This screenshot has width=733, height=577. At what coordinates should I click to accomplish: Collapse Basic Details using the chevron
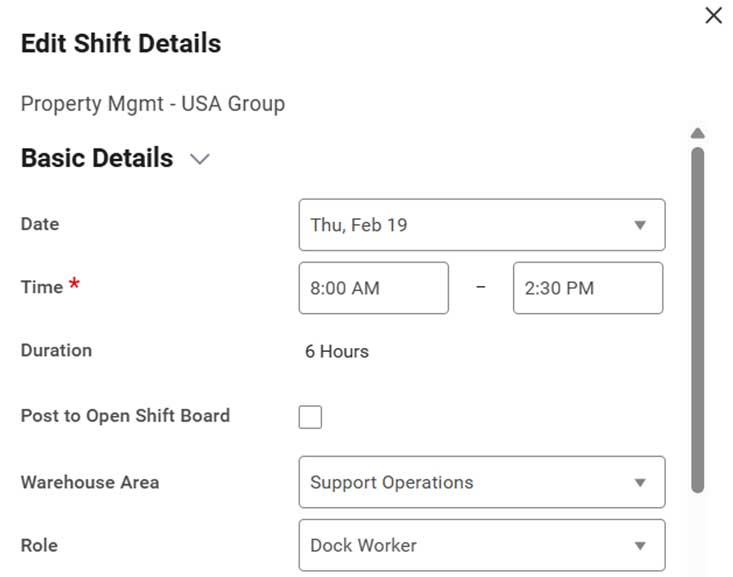pyautogui.click(x=200, y=159)
